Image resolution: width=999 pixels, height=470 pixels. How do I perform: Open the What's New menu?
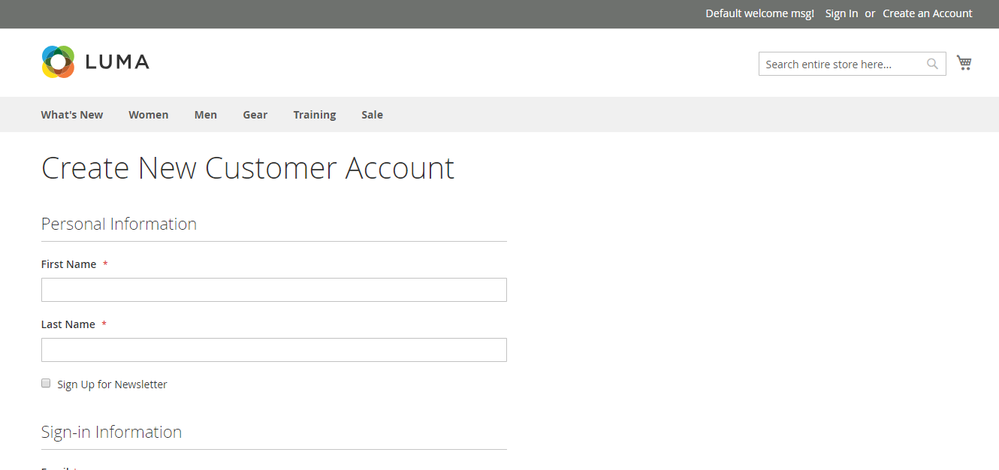click(x=72, y=115)
